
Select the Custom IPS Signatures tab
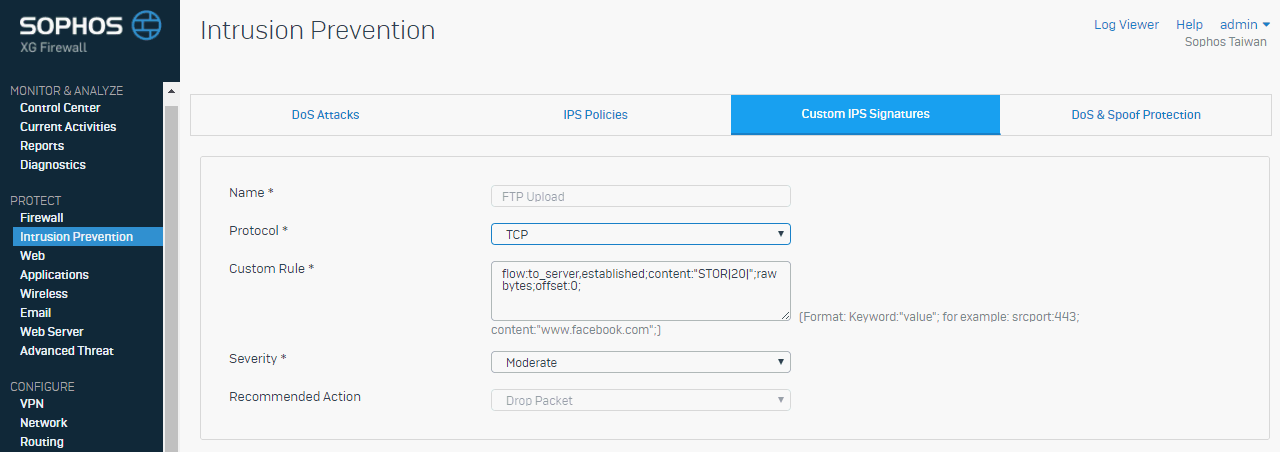(x=865, y=115)
